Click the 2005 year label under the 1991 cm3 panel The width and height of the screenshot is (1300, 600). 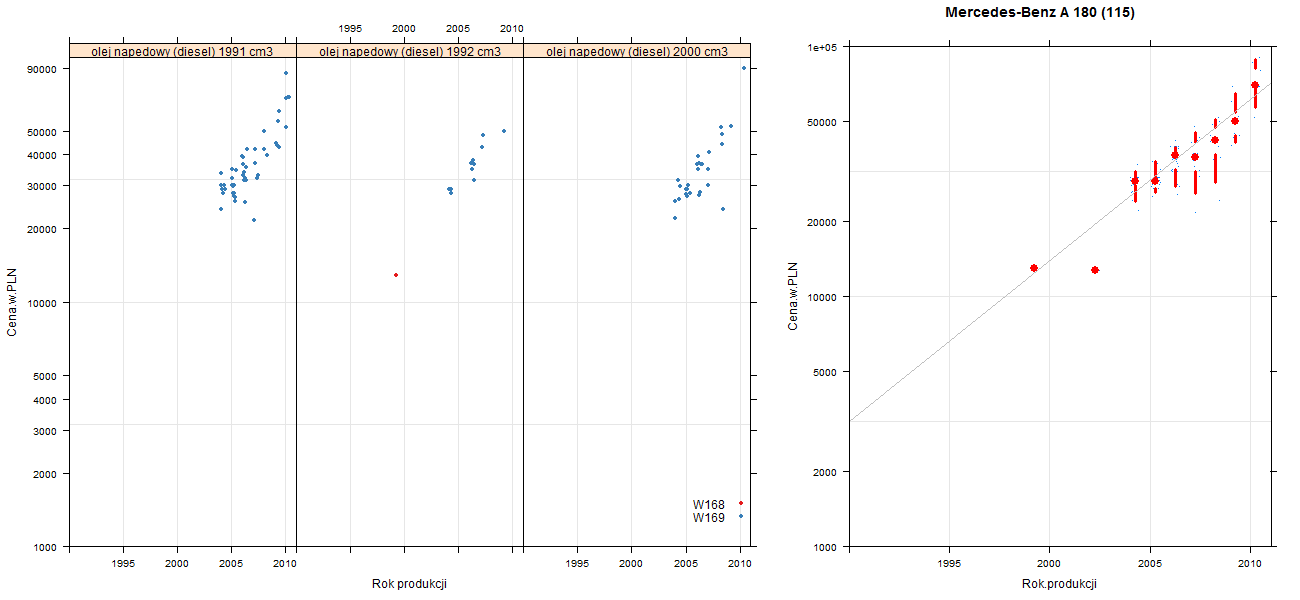pos(231,564)
